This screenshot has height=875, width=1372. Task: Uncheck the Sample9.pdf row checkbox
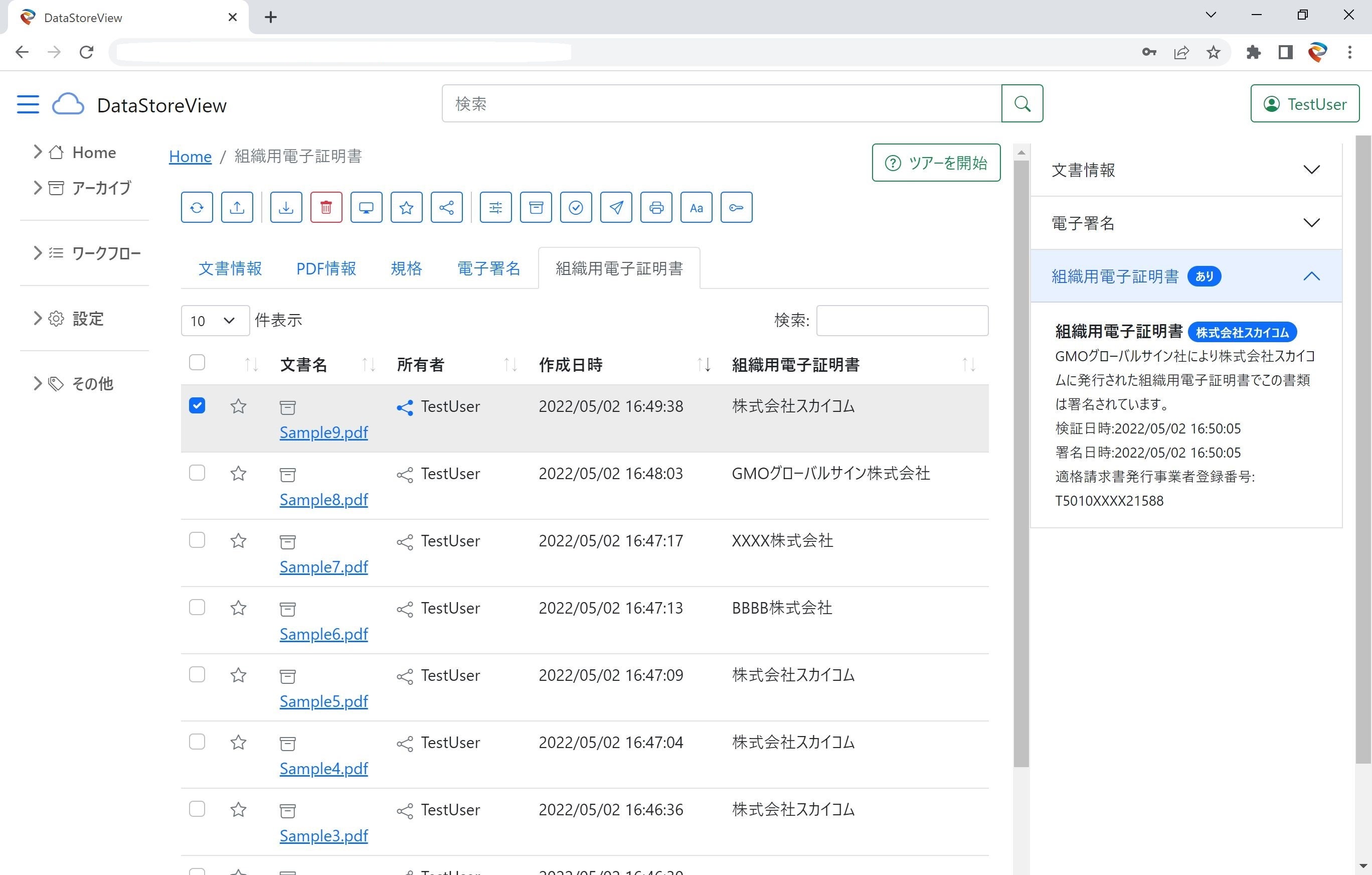pyautogui.click(x=197, y=406)
